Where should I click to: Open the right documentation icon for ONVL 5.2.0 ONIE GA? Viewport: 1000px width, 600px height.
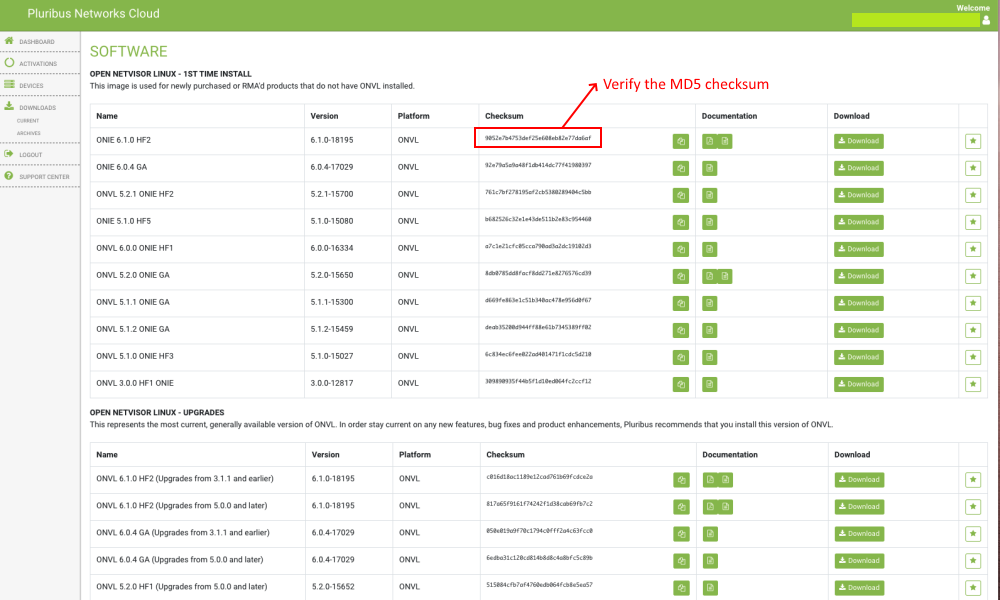pyautogui.click(x=724, y=276)
